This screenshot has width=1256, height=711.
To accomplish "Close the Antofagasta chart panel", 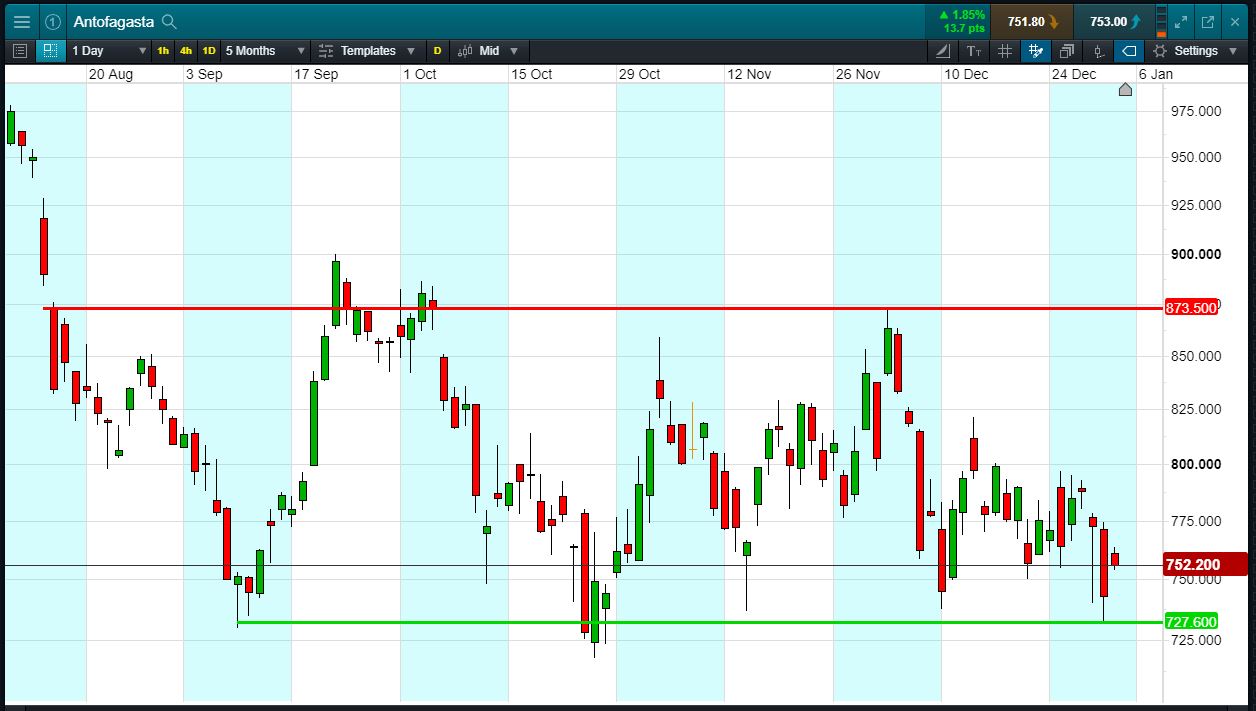I will tap(1235, 21).
